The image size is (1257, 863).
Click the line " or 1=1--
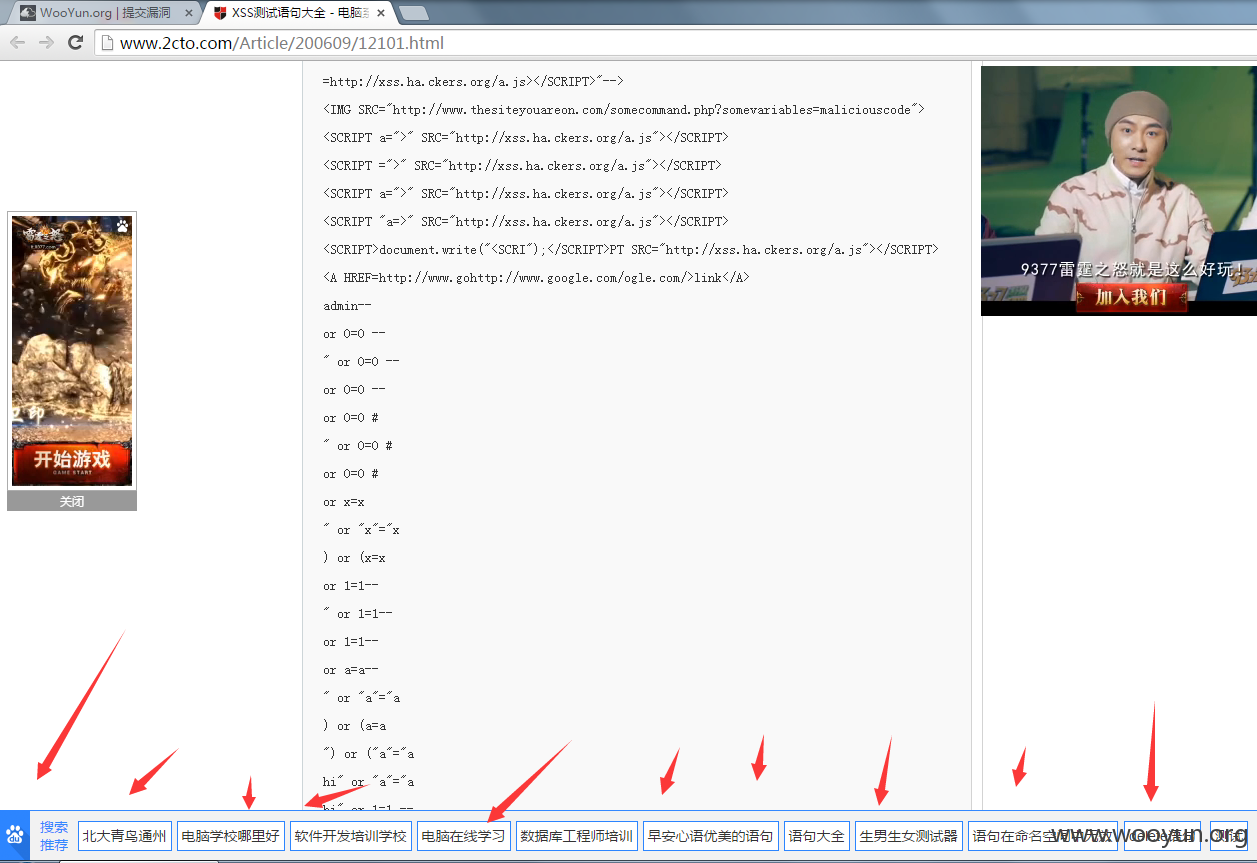point(358,614)
